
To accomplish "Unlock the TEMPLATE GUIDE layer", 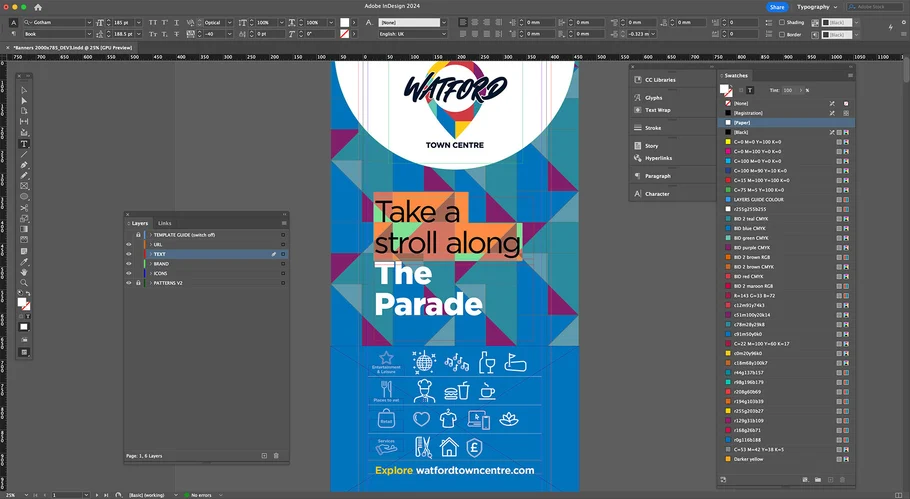I will [138, 235].
